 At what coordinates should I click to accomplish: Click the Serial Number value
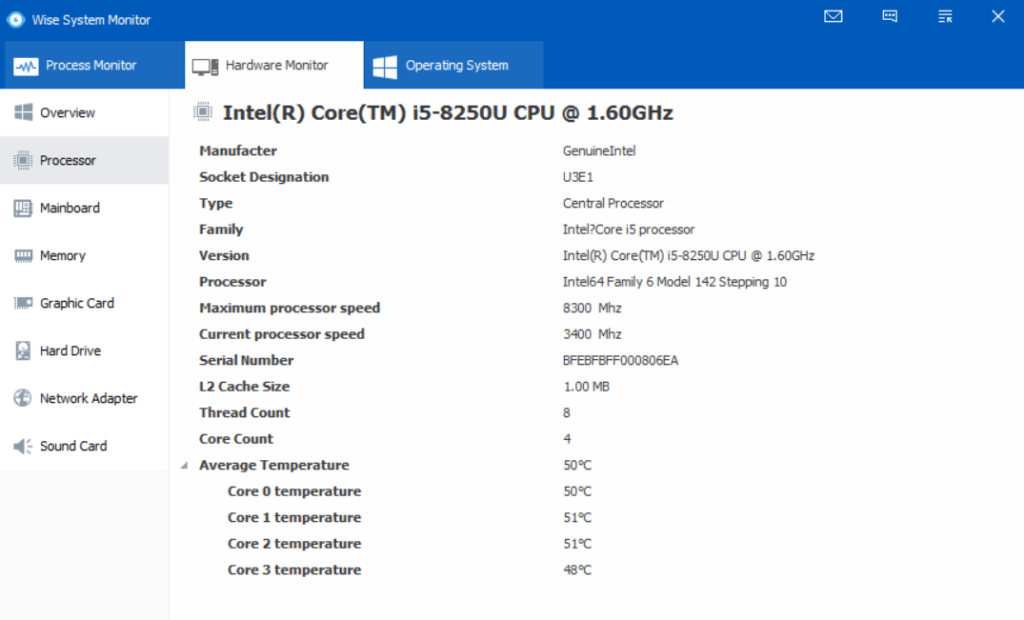[x=620, y=360]
